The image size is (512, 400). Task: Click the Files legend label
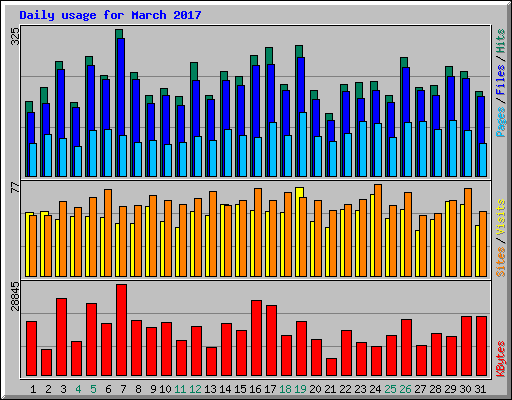[x=501, y=80]
